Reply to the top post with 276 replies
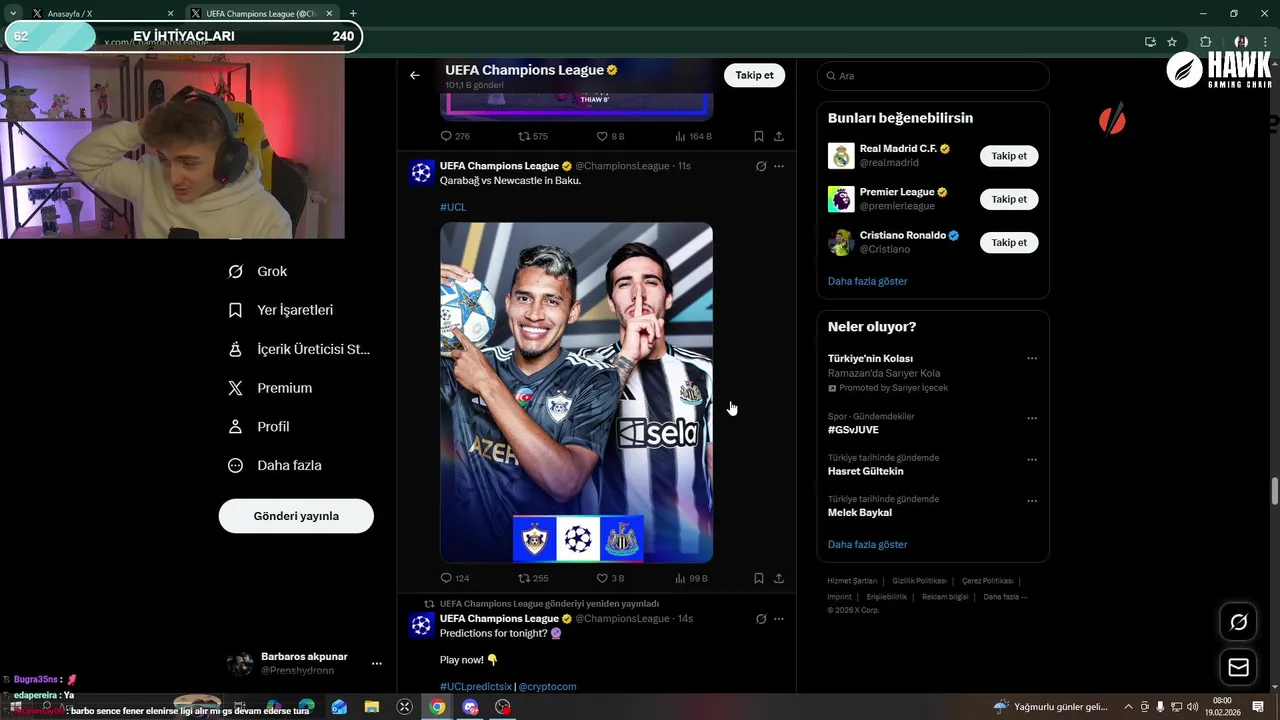 coord(454,136)
